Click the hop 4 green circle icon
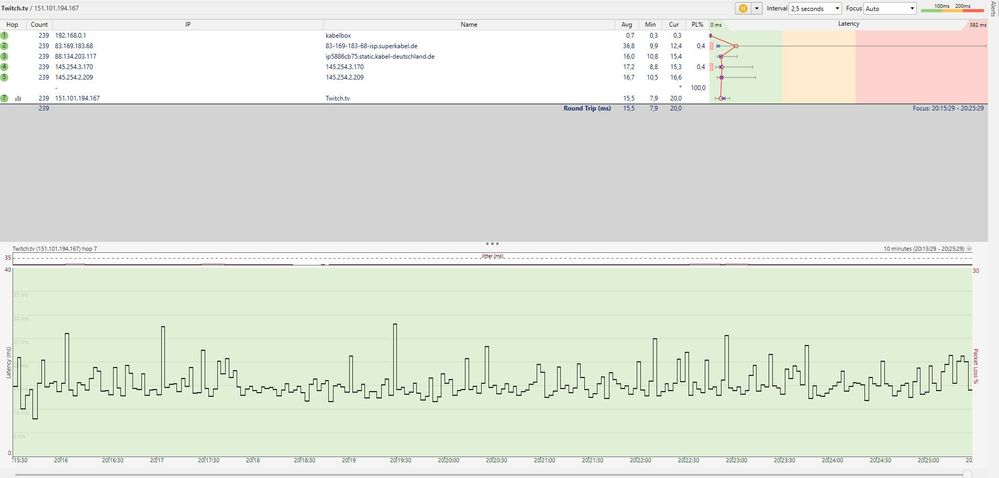This screenshot has height=478, width=999. tap(4, 67)
